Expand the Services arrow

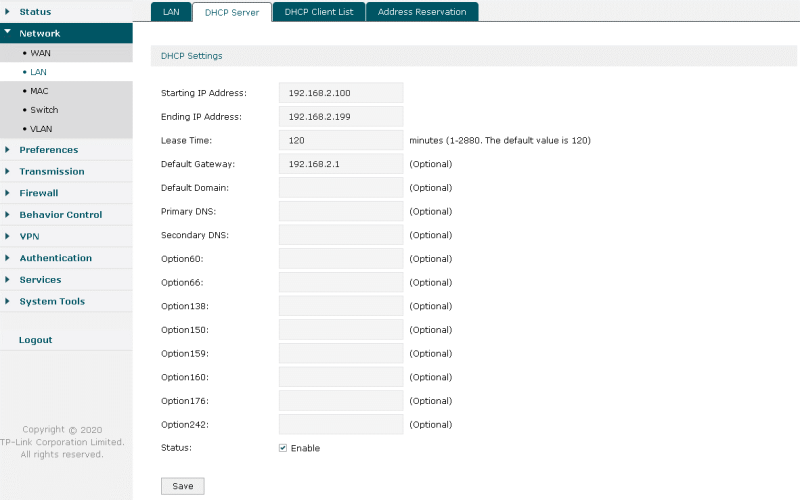[7, 280]
